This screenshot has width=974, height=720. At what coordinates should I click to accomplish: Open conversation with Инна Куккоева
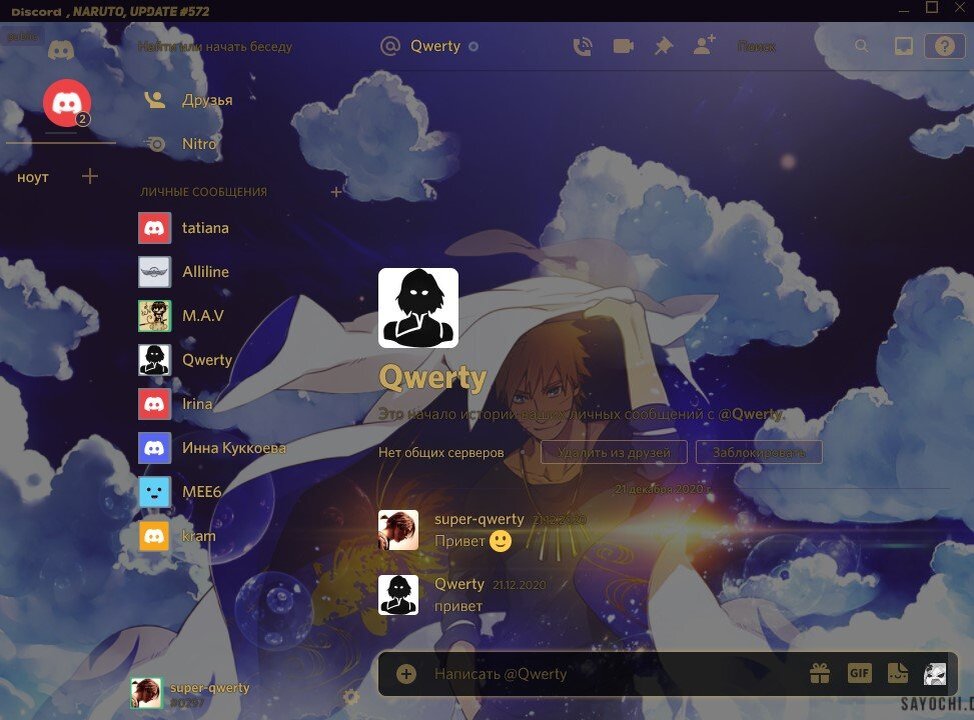240,448
